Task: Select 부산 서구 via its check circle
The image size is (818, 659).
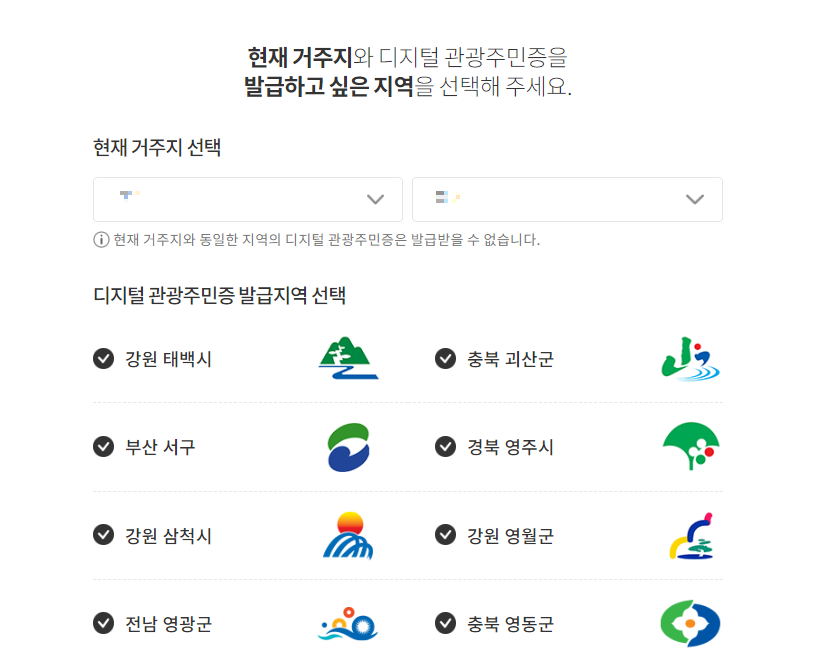Action: click(x=103, y=447)
